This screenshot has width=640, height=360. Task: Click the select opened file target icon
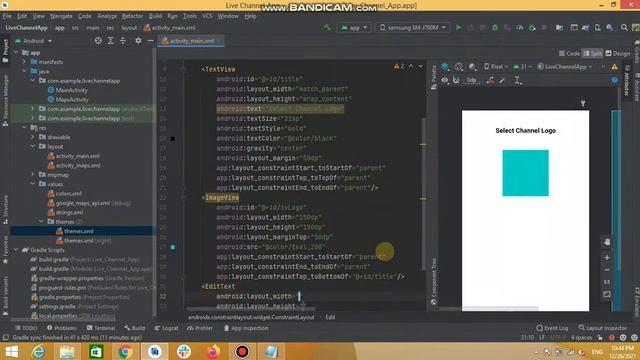pyautogui.click(x=98, y=41)
